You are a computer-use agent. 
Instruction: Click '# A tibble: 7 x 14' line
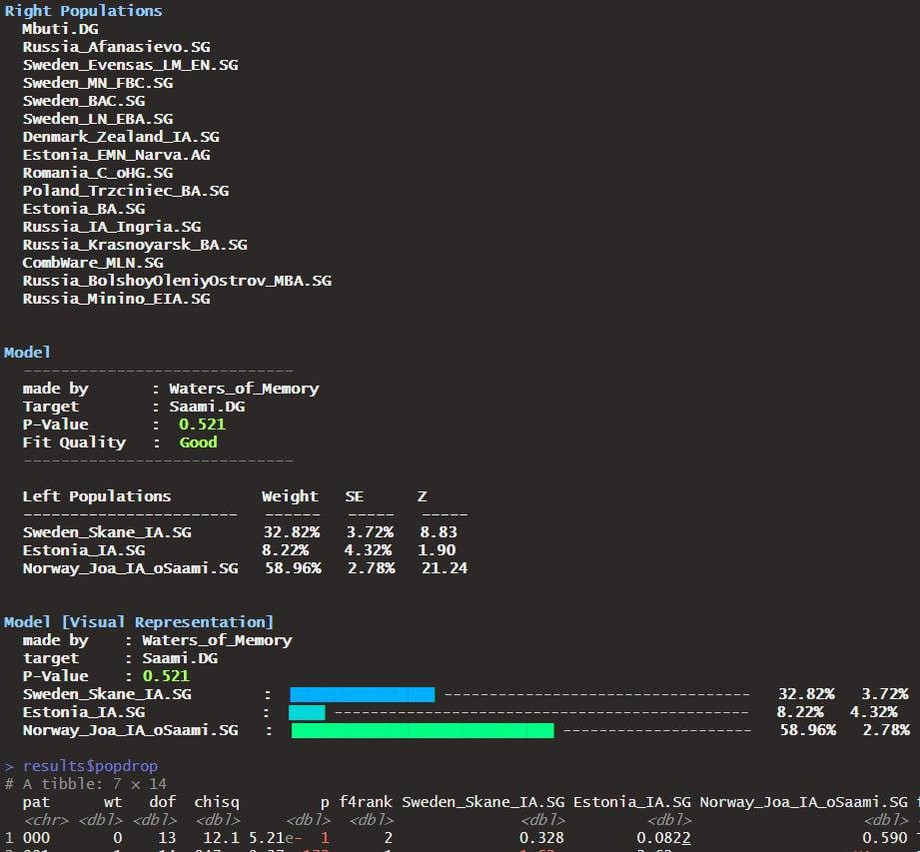[86, 784]
